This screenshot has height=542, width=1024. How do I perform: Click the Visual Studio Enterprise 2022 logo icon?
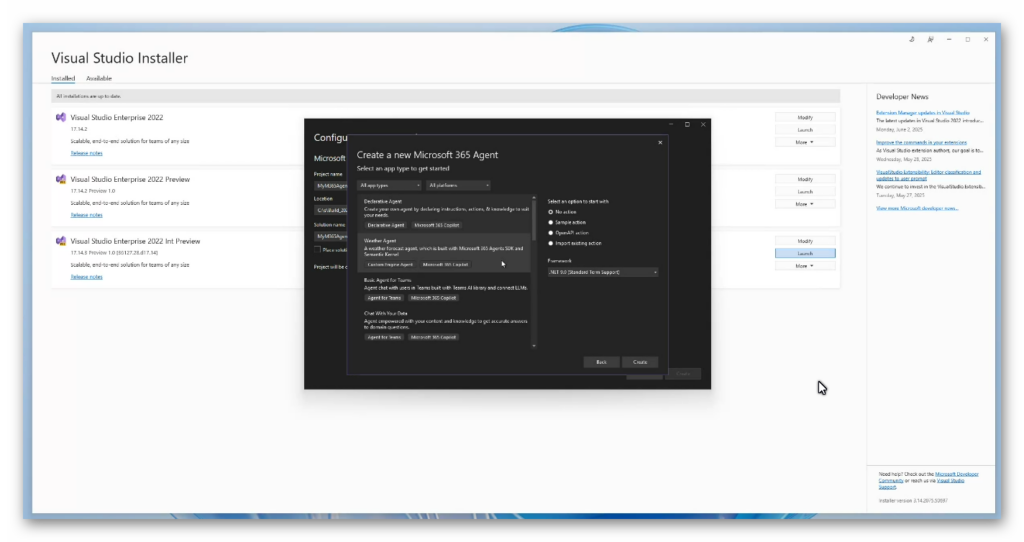tap(61, 118)
